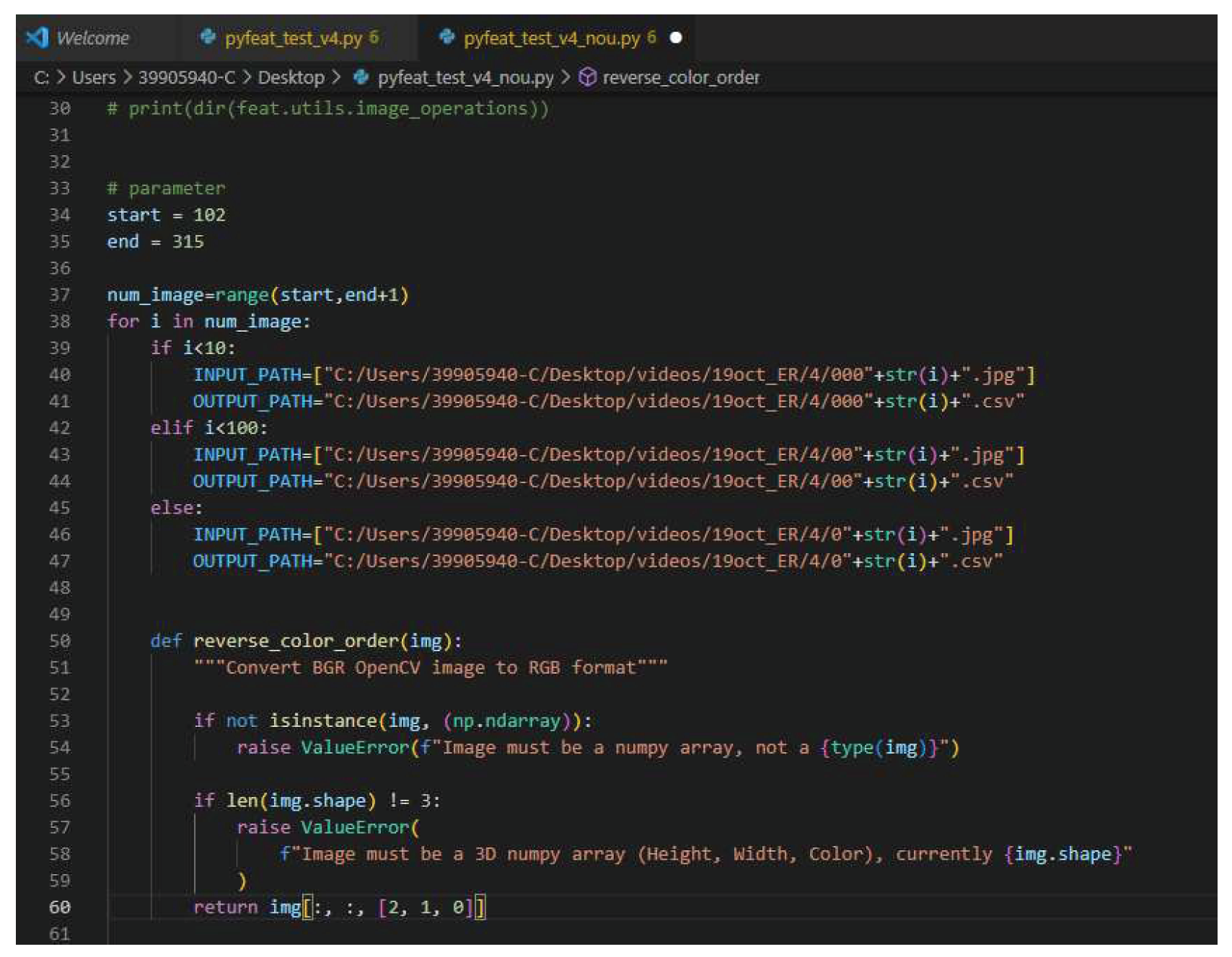Open the Users breadcrumb folder list
1232x957 pixels.
pos(94,77)
